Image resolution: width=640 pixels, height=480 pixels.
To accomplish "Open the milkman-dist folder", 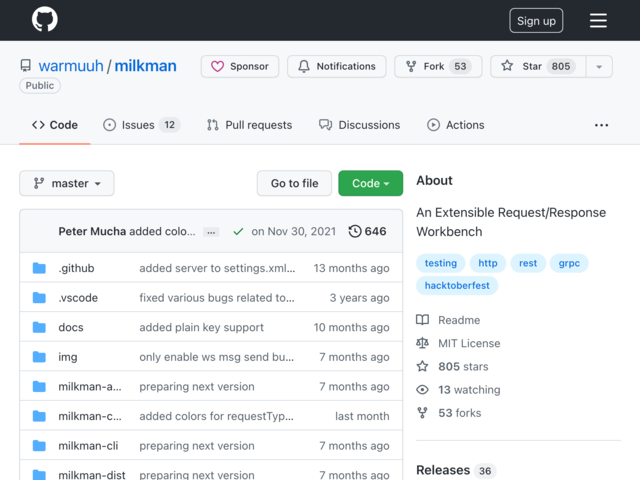I will (92, 475).
